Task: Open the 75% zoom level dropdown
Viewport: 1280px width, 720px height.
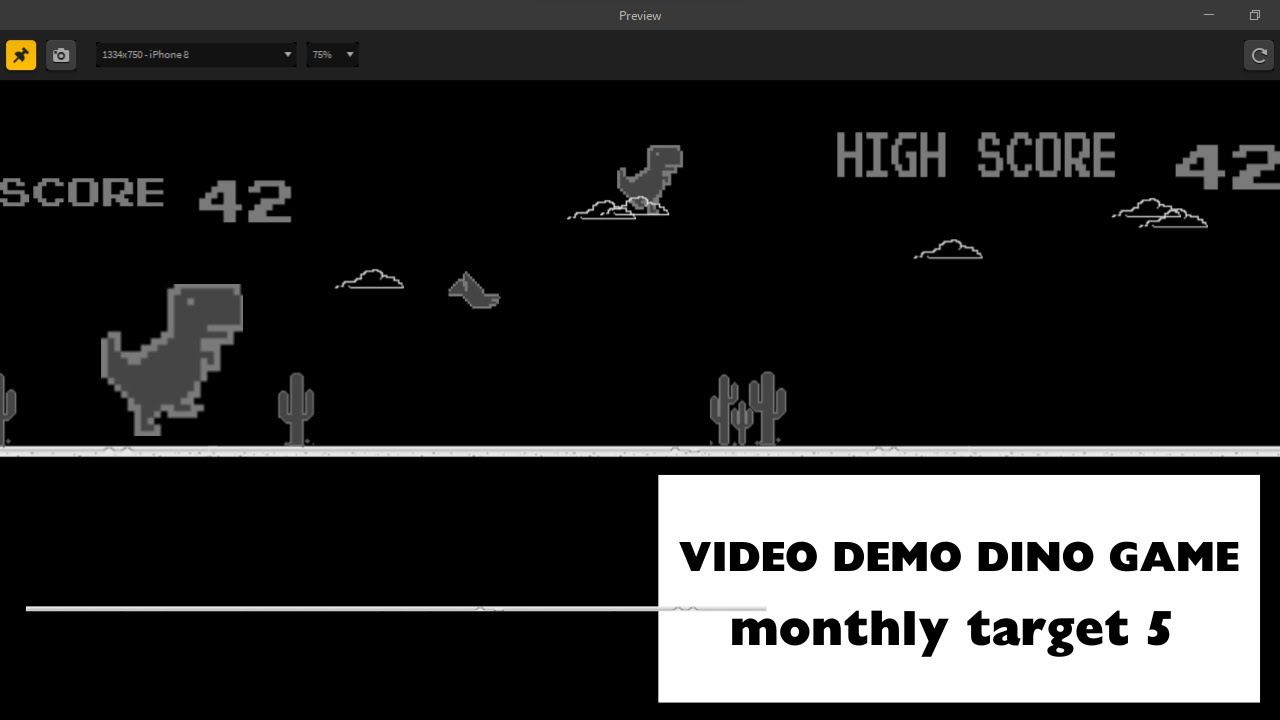Action: [x=333, y=55]
